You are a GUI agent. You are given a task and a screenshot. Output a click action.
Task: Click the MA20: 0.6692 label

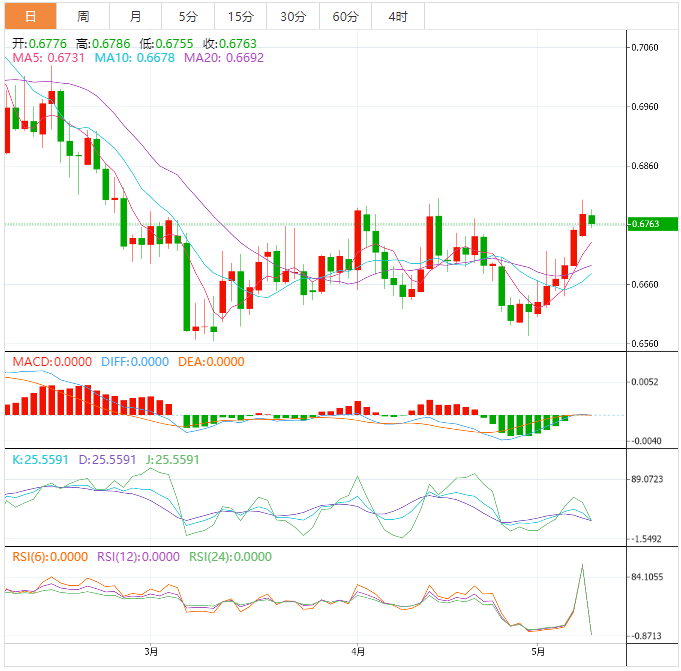[224, 58]
